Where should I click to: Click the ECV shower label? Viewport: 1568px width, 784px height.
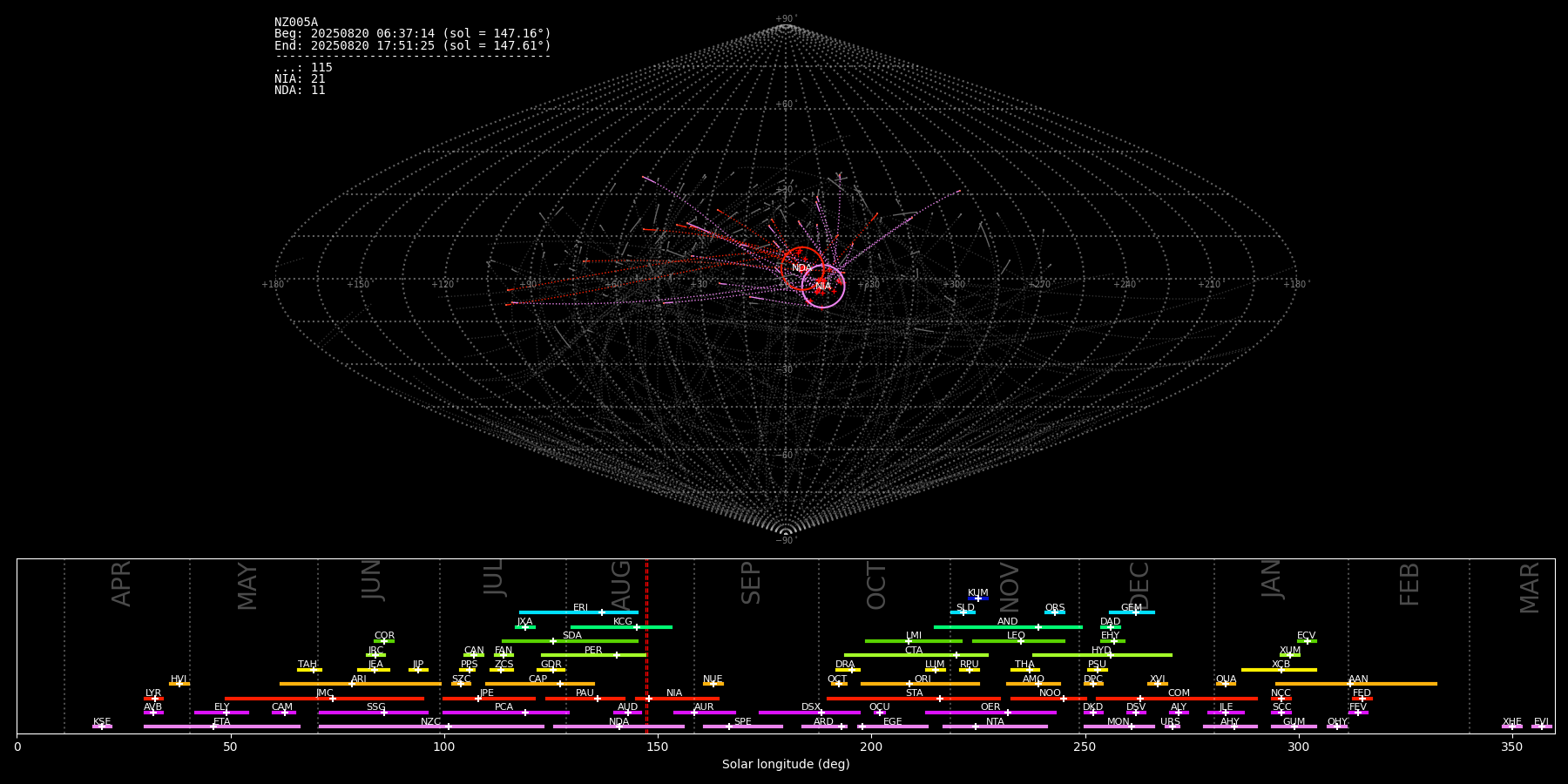[1307, 636]
